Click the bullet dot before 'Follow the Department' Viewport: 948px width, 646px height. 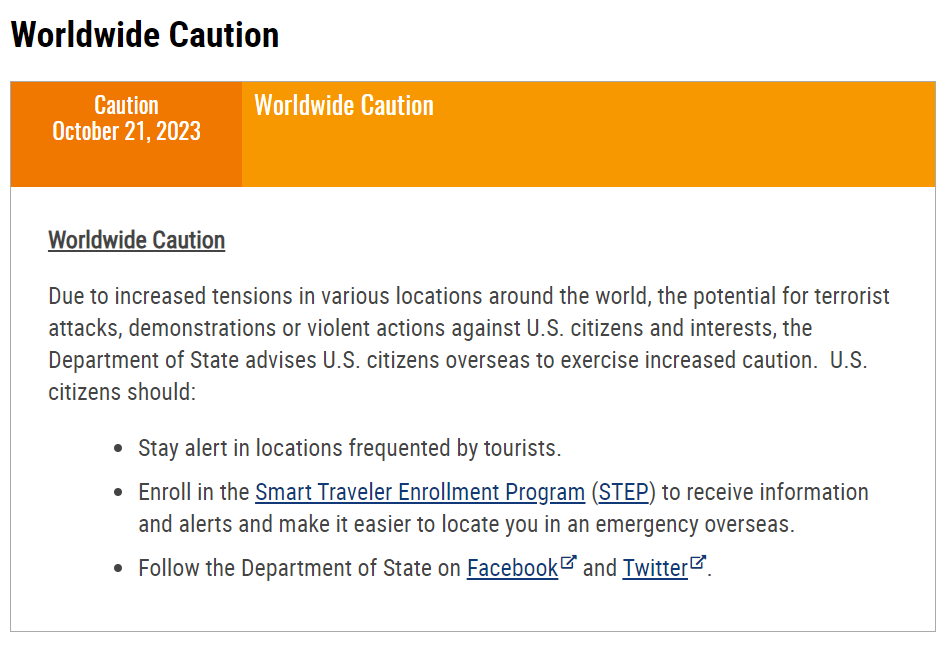point(118,569)
